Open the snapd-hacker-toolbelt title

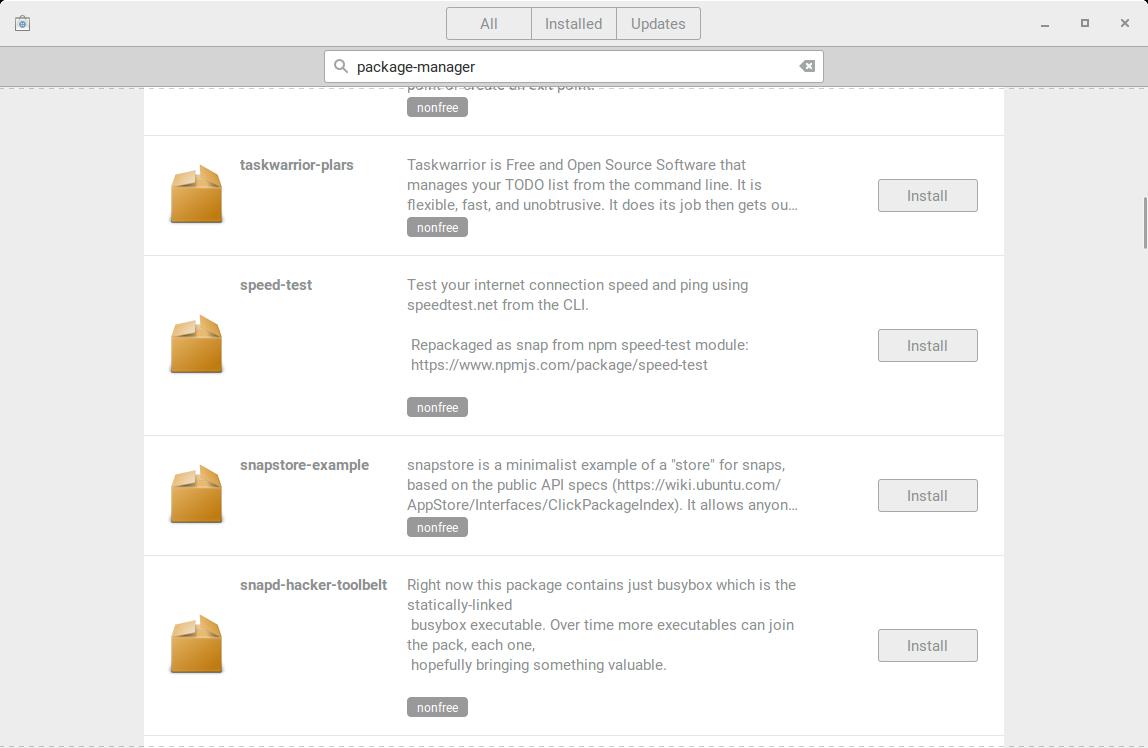313,585
